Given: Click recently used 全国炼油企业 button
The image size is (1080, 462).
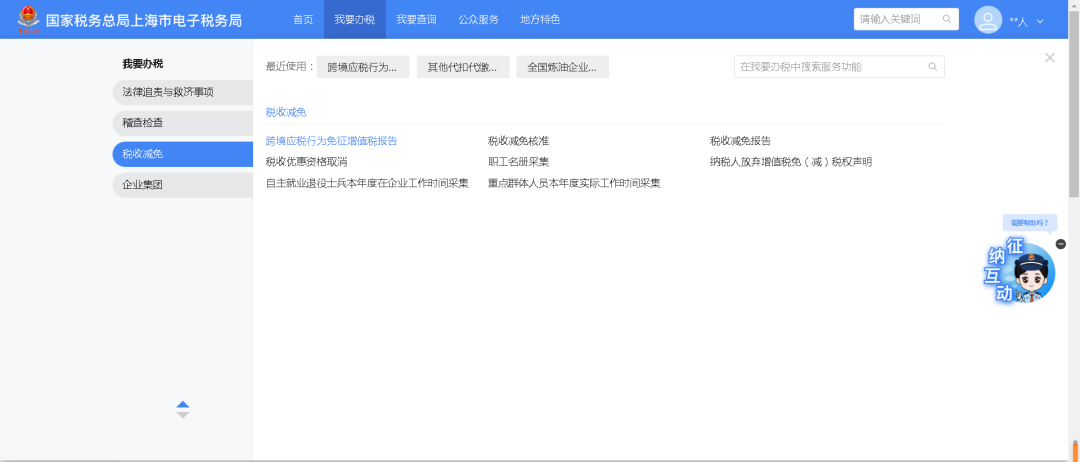Looking at the screenshot, I should click(x=562, y=67).
